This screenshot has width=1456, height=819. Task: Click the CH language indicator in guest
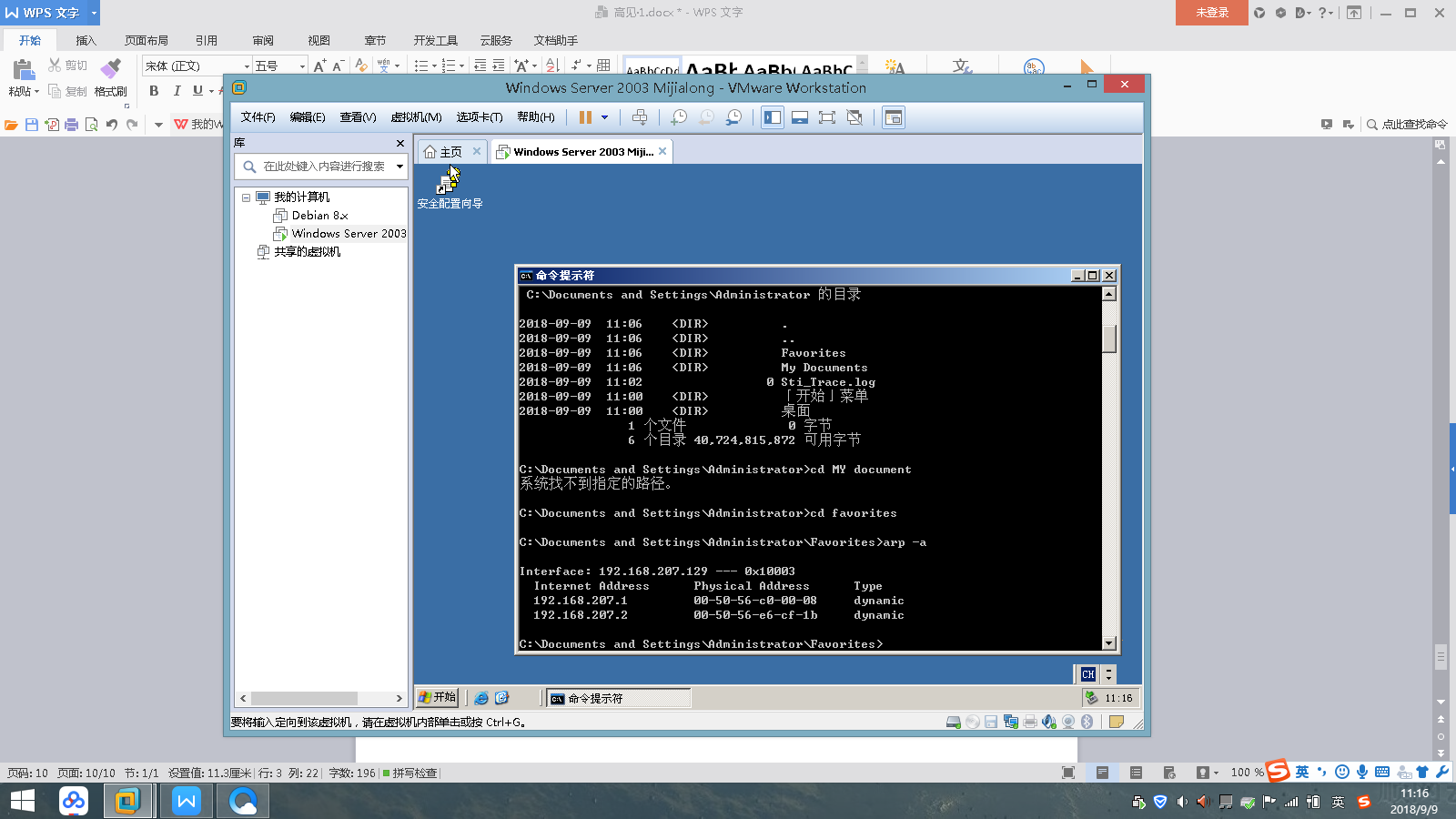[1088, 674]
